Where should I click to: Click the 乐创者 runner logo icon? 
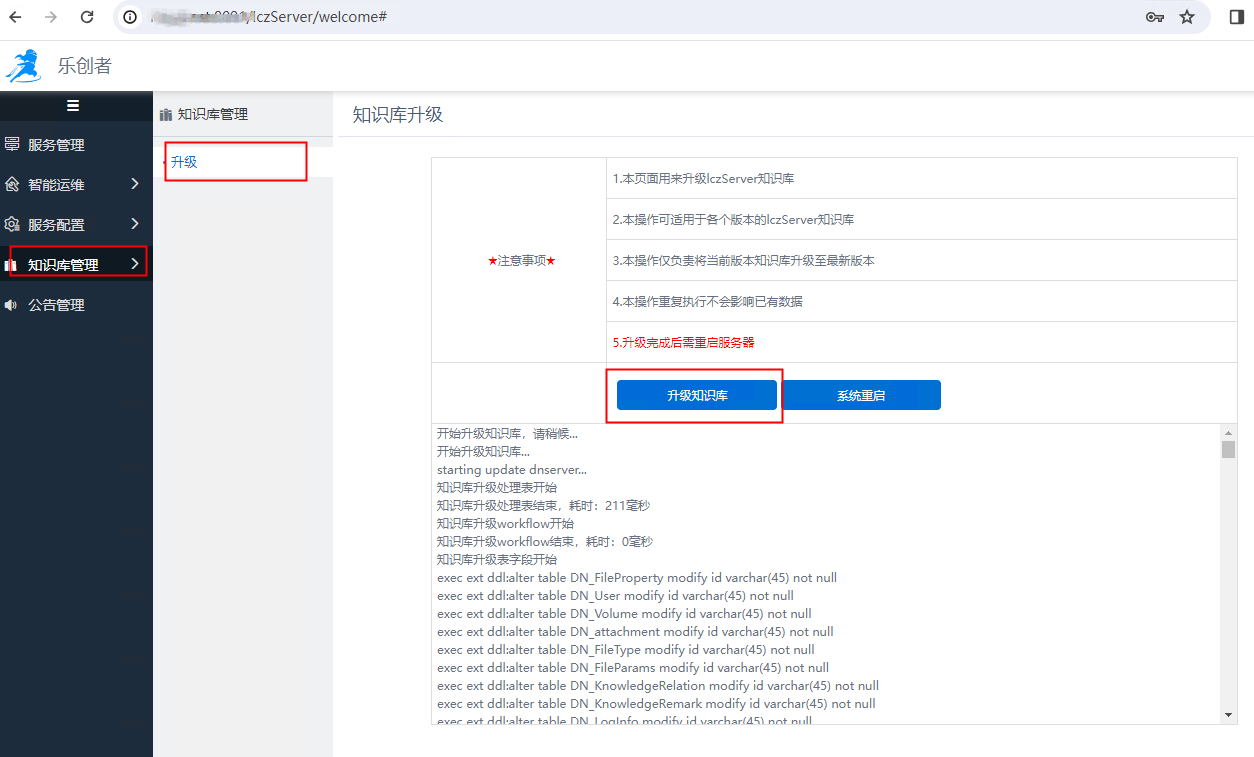(x=24, y=67)
